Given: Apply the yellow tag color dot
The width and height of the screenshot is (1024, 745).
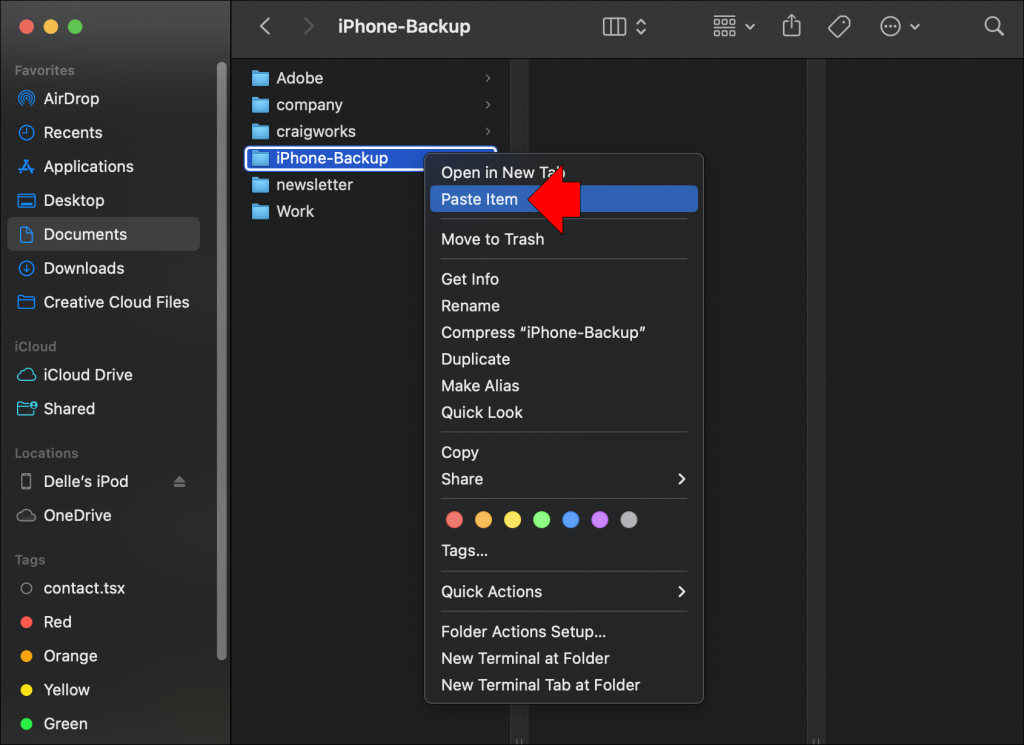Looking at the screenshot, I should (513, 520).
